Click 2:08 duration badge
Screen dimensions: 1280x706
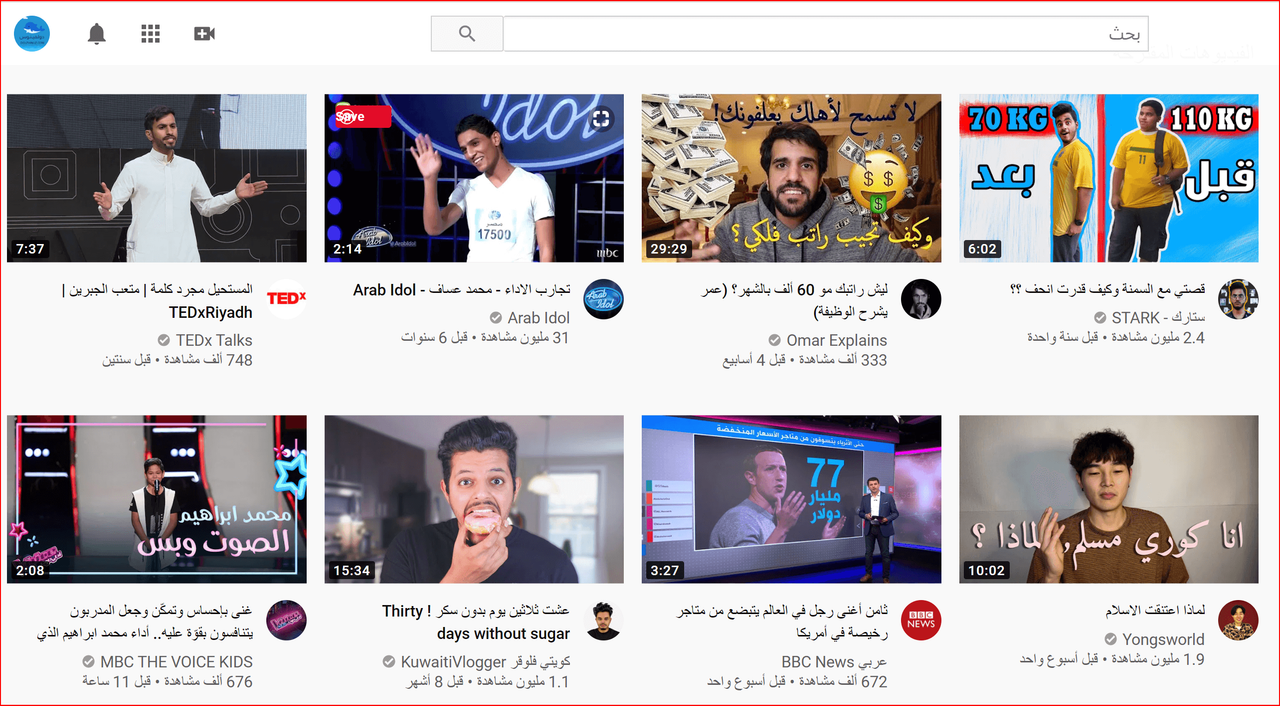[30, 571]
